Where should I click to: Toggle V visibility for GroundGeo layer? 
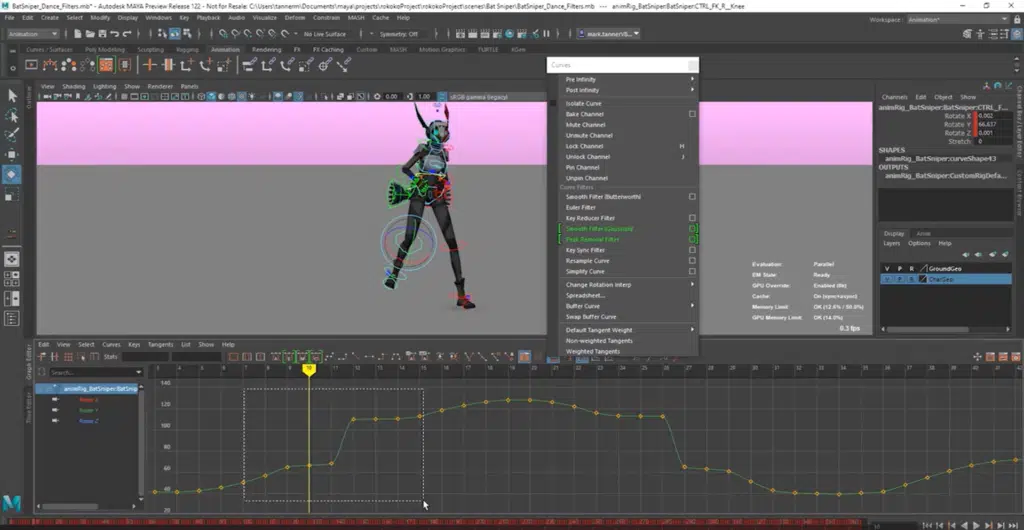point(887,268)
